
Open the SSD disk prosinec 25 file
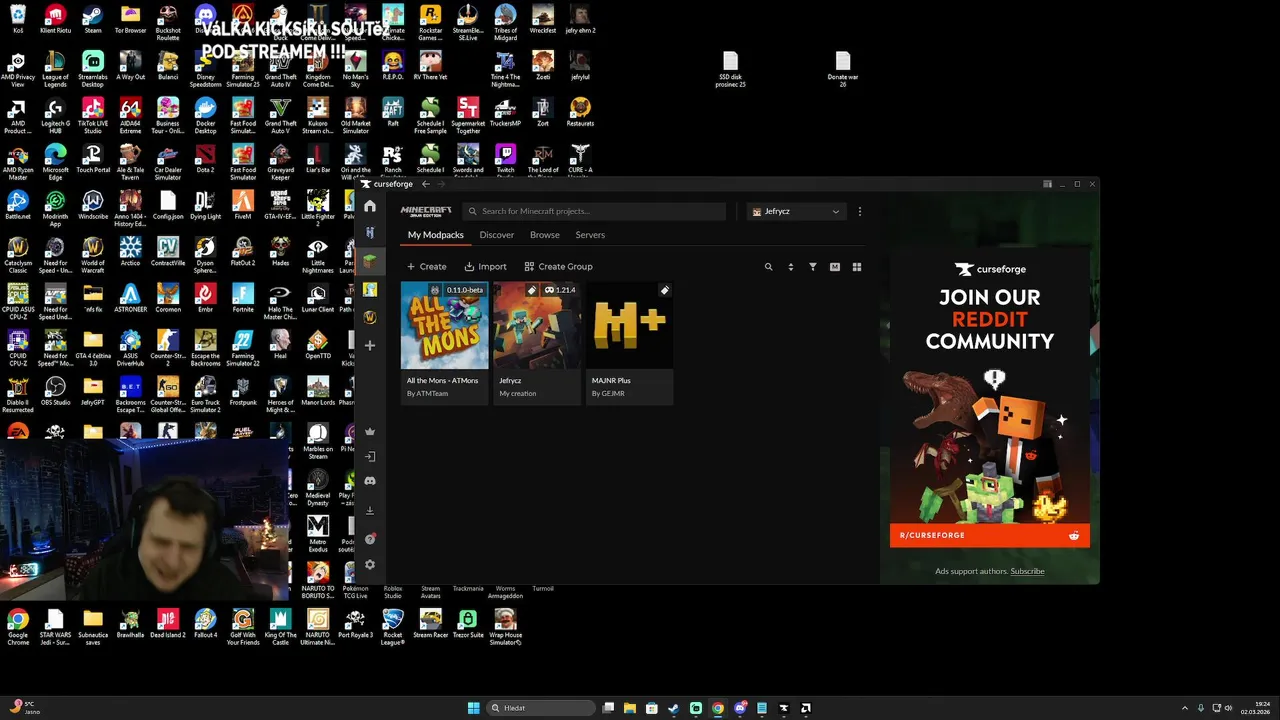click(x=730, y=70)
